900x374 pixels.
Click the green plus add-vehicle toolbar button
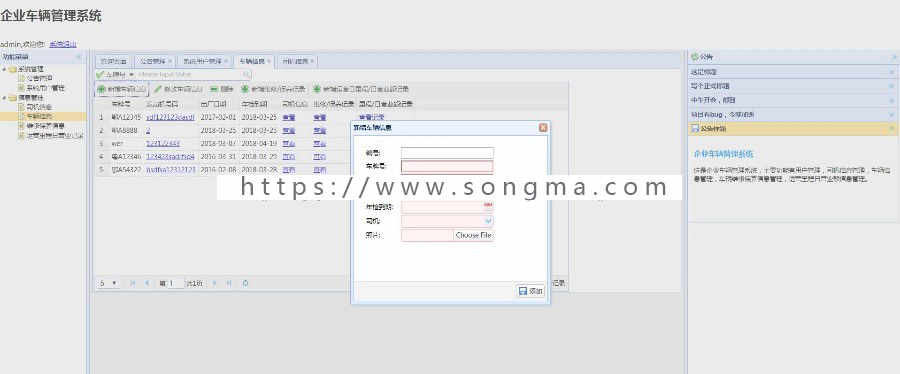pos(121,89)
